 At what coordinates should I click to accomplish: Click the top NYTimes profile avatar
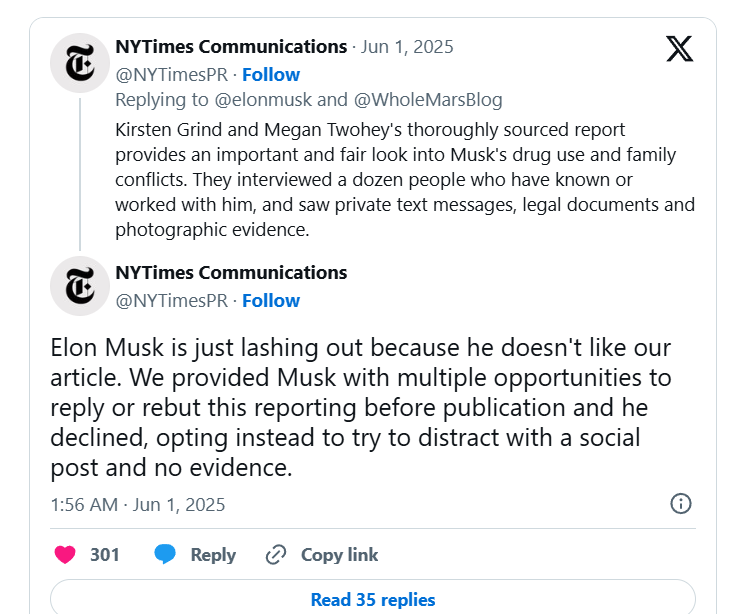point(79,62)
